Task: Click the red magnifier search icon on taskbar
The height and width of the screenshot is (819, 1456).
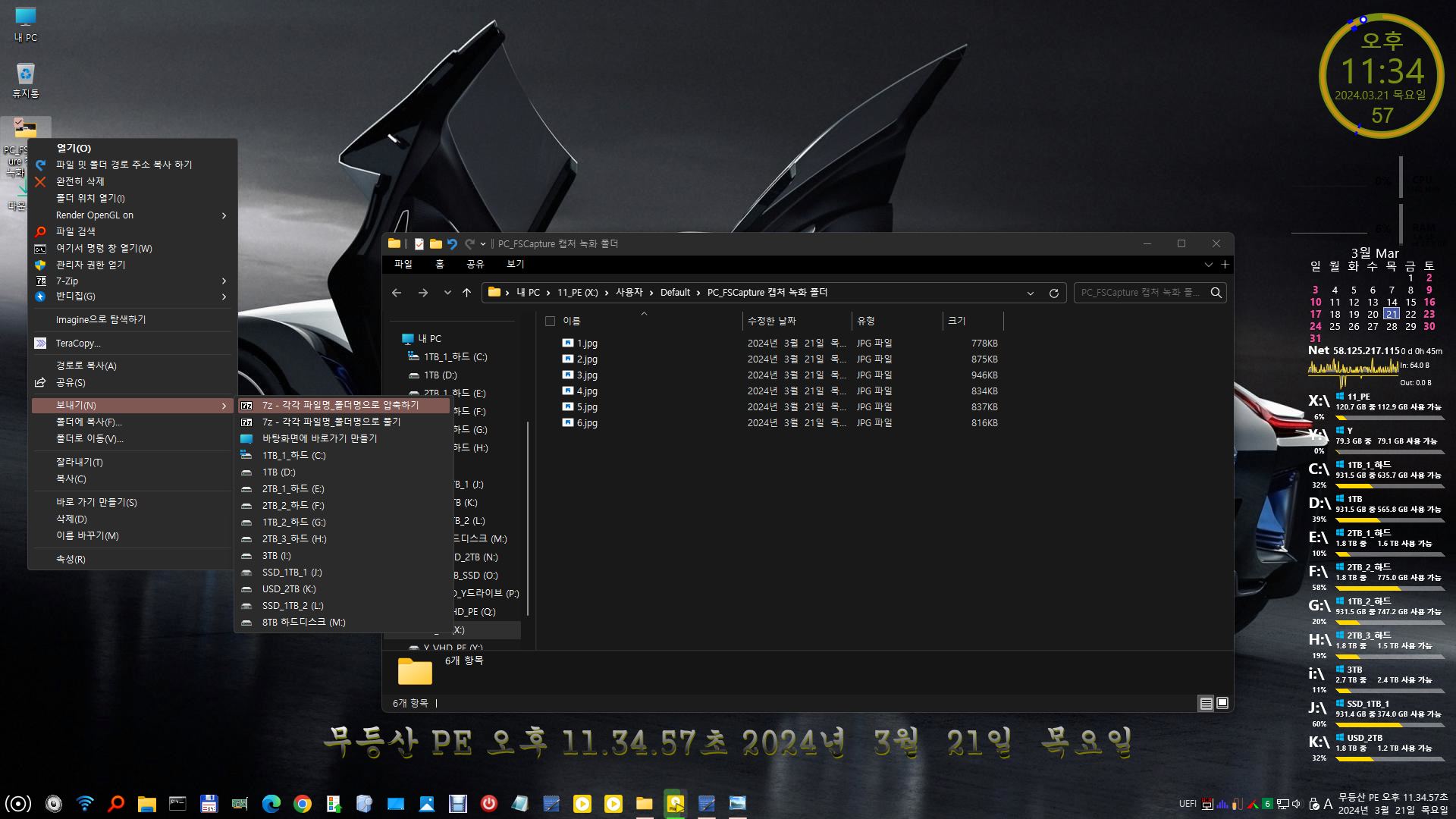Action: [x=116, y=804]
